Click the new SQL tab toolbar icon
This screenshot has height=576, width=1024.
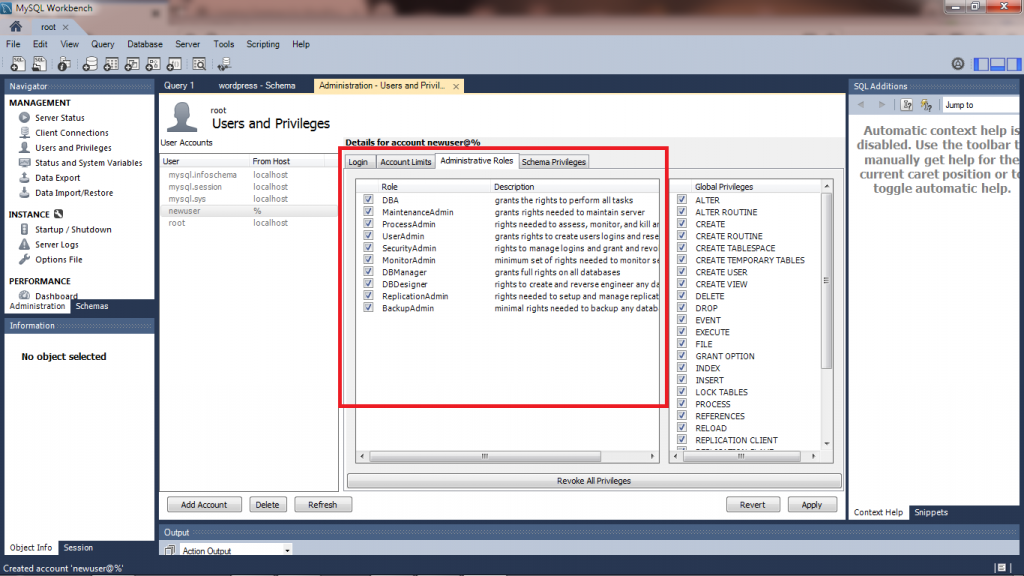pos(15,64)
